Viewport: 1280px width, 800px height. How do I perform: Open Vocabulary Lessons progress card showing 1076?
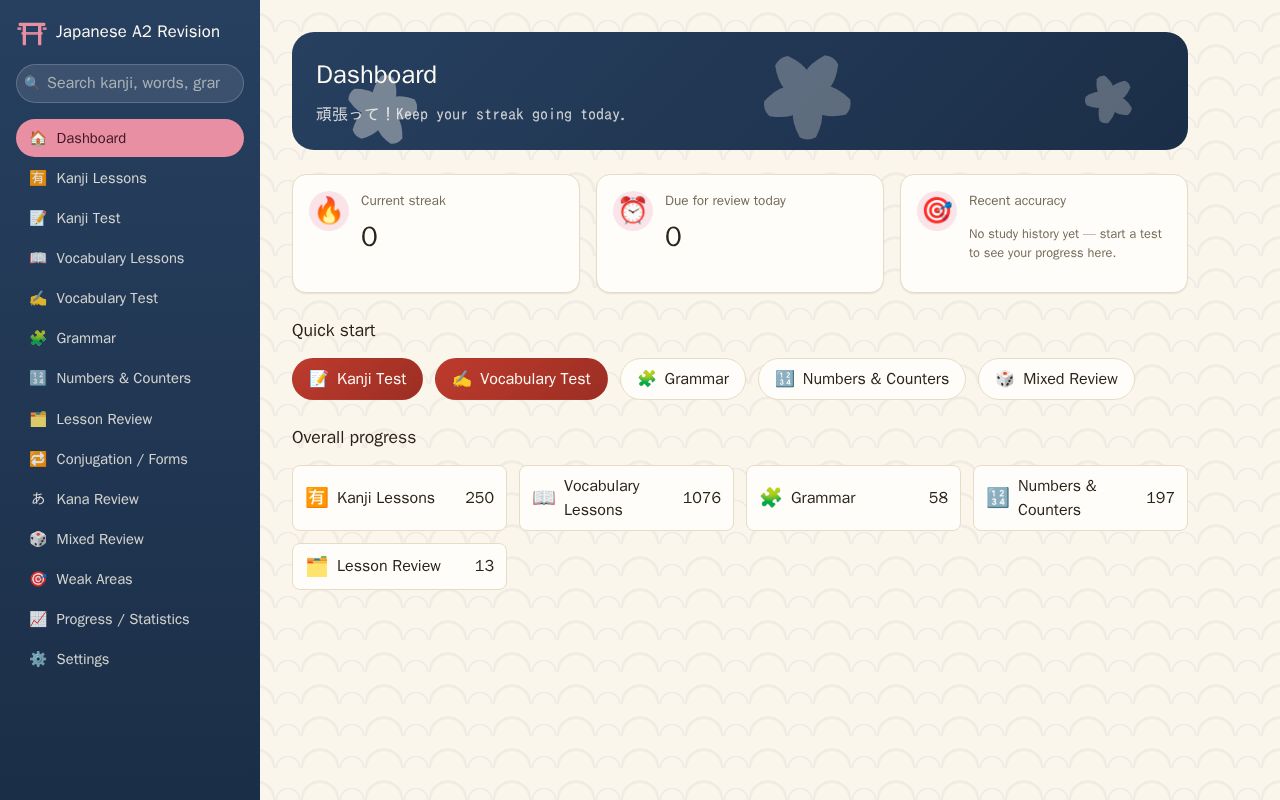pyautogui.click(x=626, y=498)
